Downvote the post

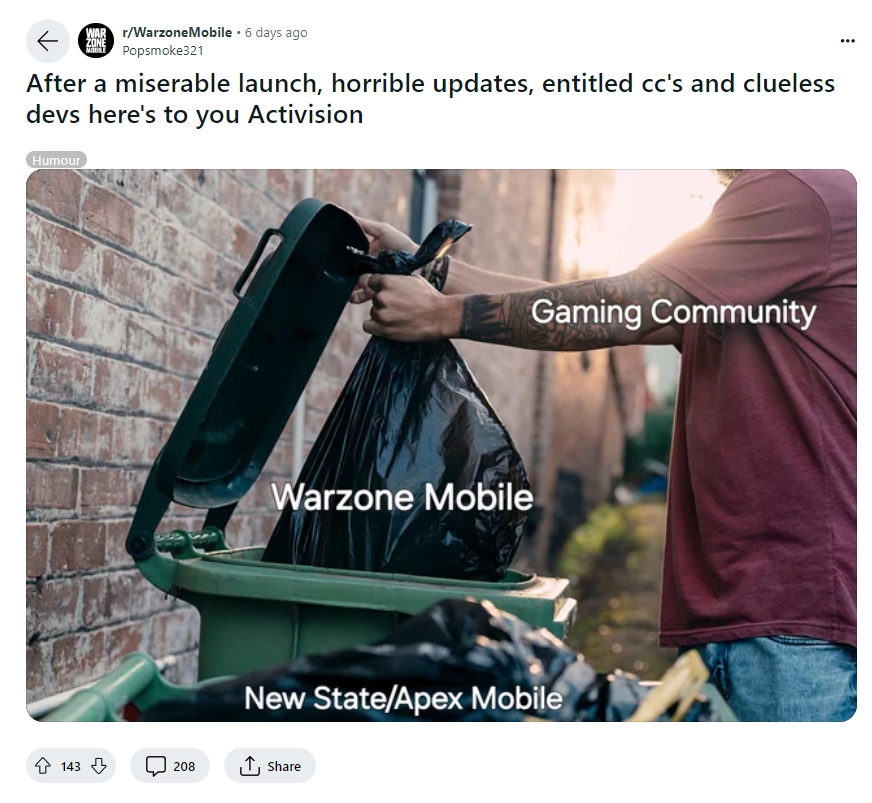point(98,766)
